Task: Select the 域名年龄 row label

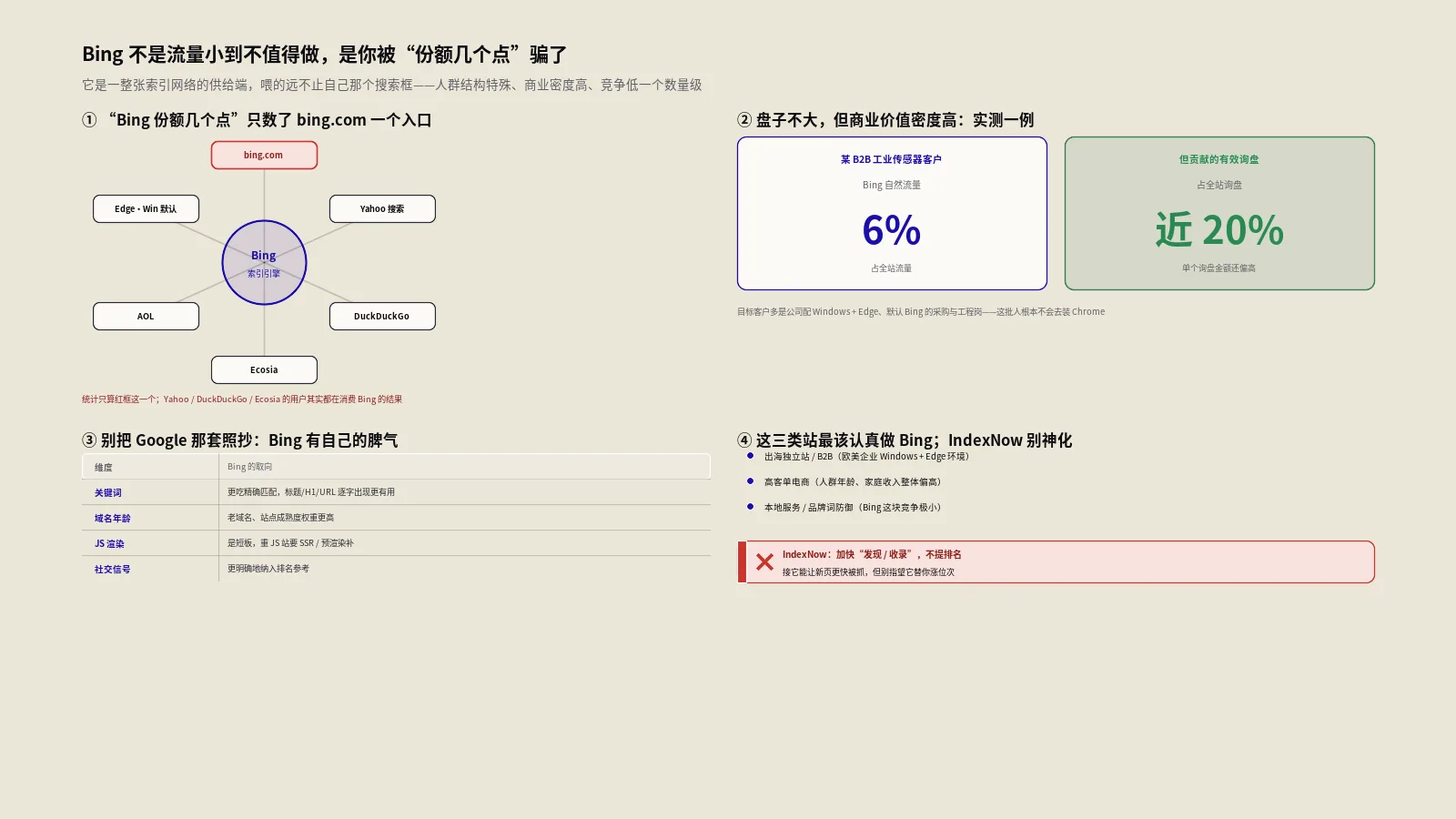Action: 113,518
